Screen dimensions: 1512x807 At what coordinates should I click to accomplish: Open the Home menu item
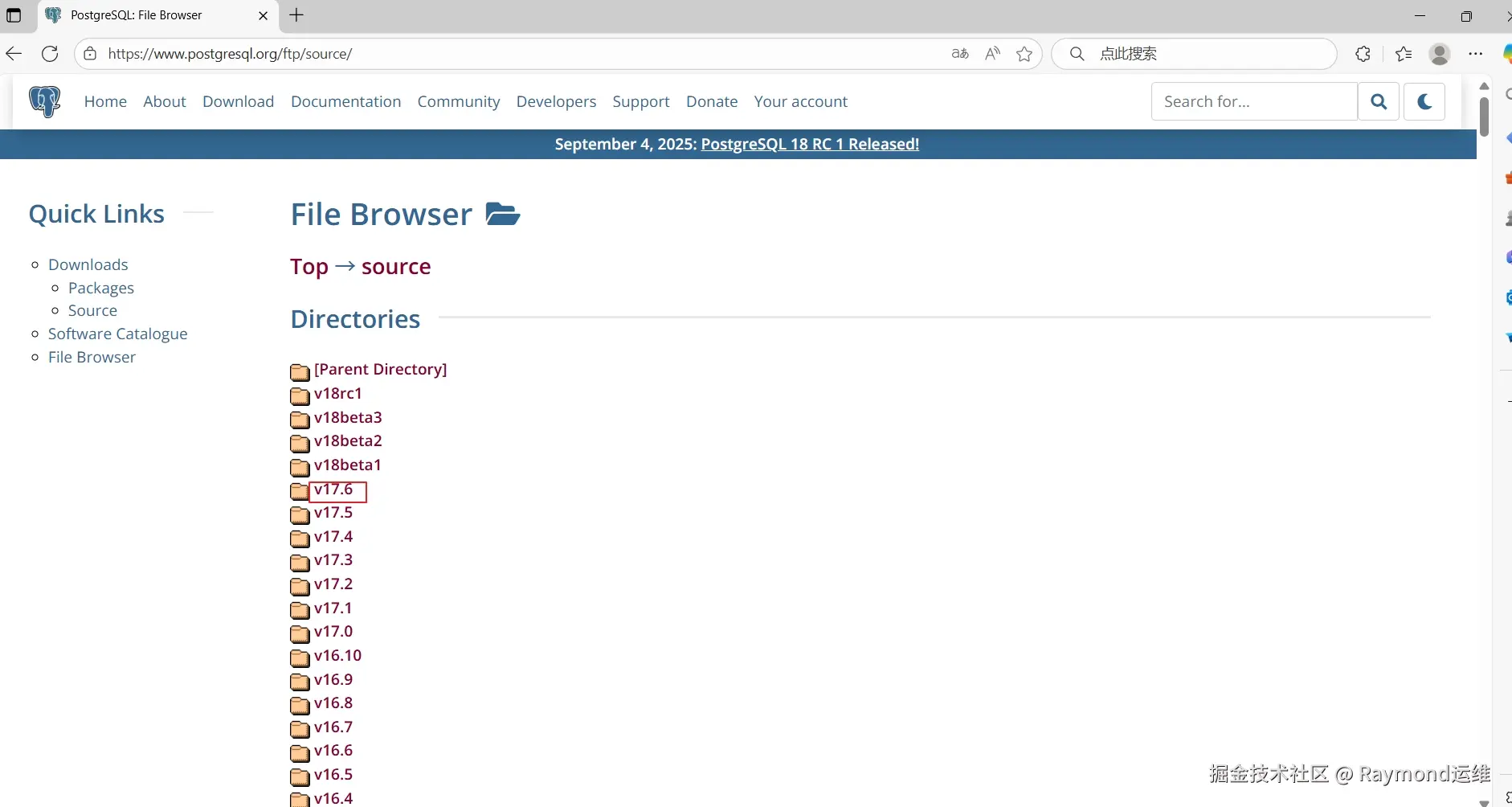pos(105,101)
